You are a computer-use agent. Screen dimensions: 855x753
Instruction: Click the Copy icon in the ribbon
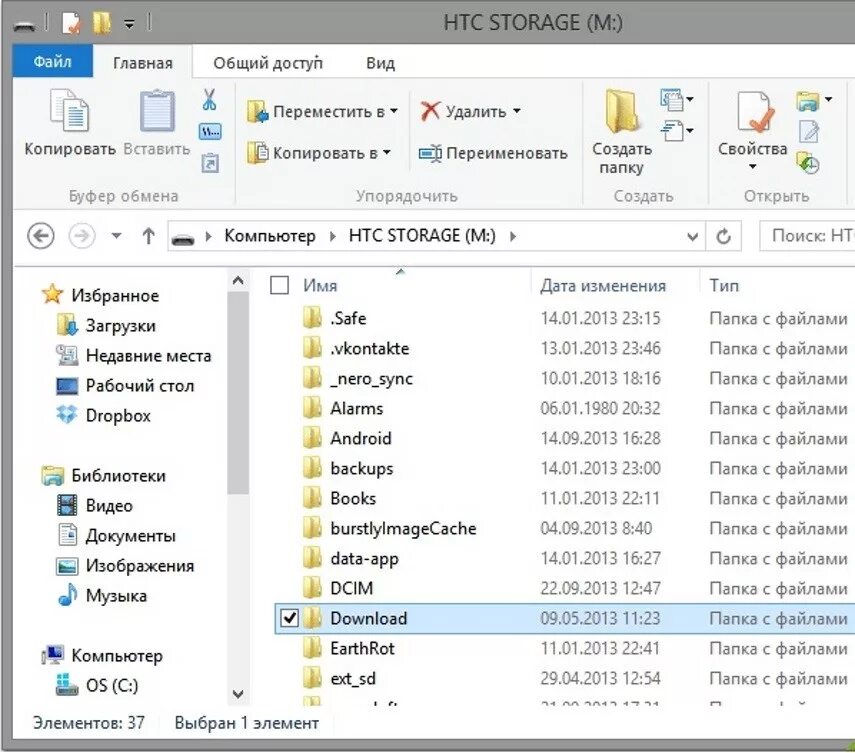coord(69,111)
